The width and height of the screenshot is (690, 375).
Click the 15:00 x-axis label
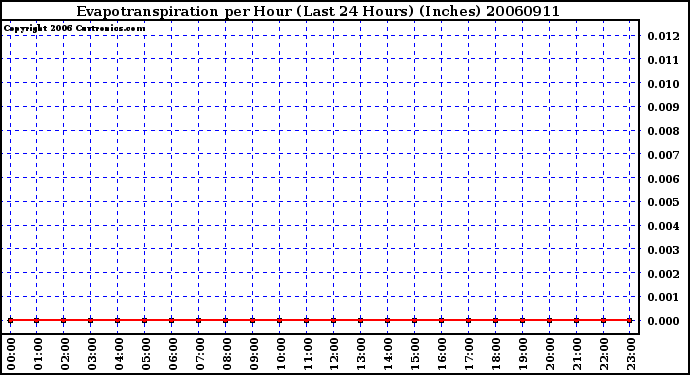415,354
